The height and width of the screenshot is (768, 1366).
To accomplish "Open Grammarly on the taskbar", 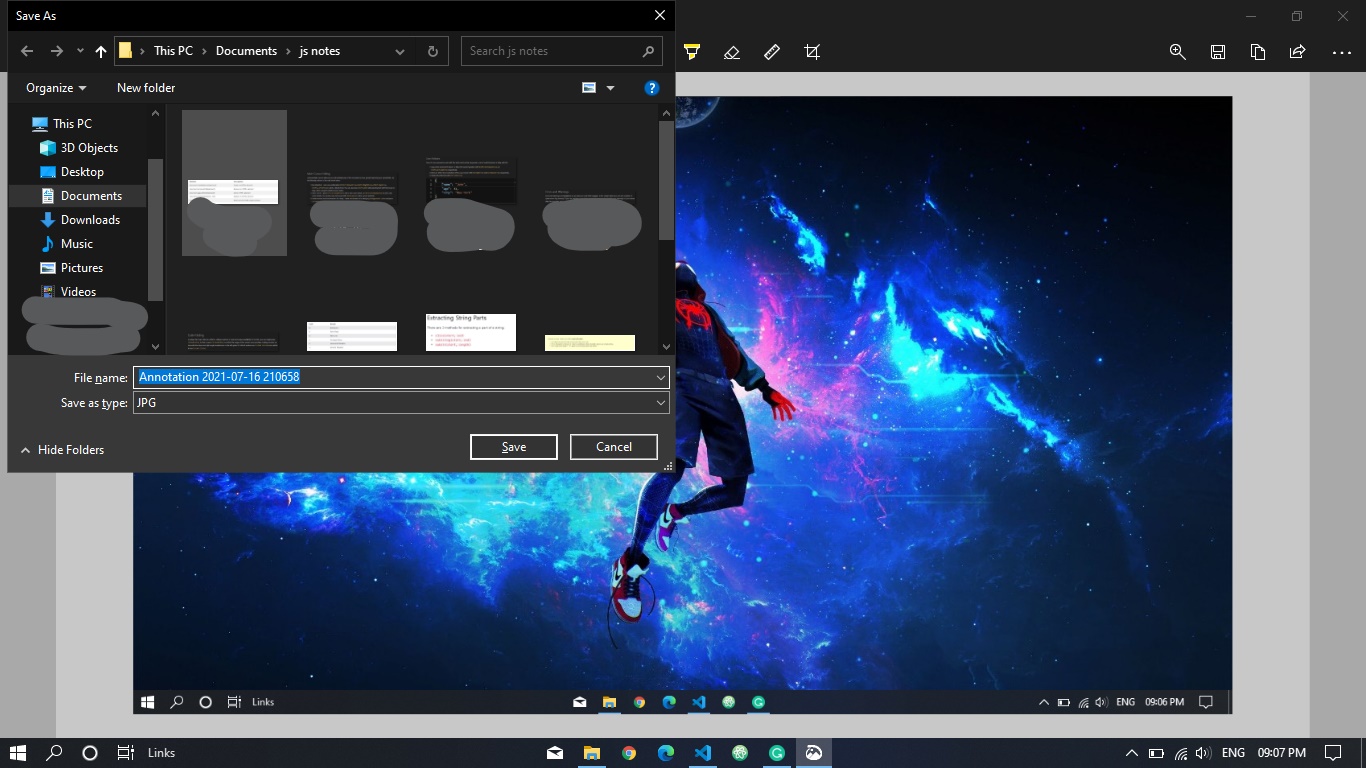I will click(x=777, y=753).
